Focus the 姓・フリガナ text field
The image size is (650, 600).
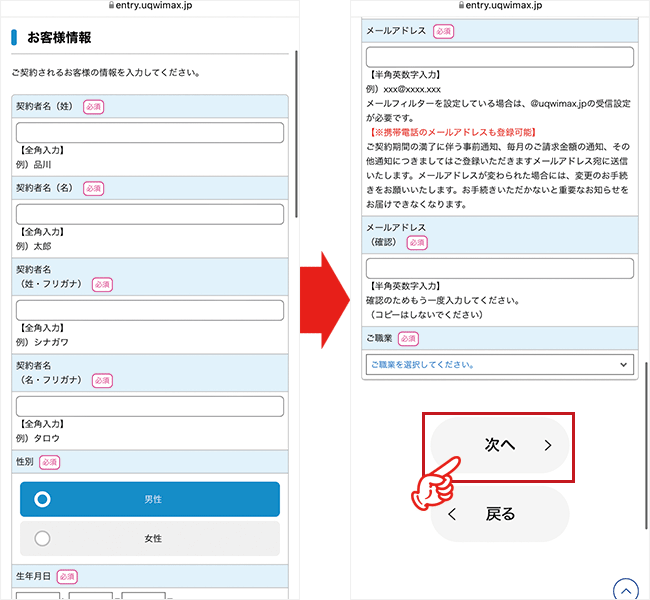pyautogui.click(x=150, y=310)
